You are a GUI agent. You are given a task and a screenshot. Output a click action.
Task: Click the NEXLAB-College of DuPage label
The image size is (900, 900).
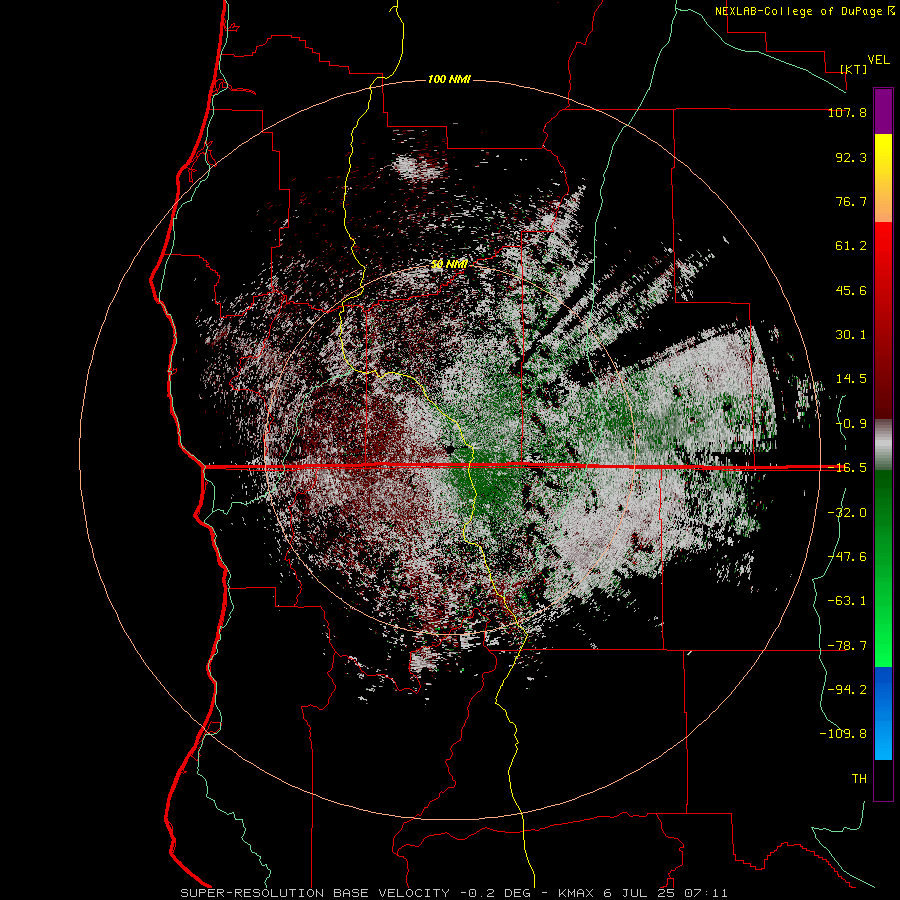click(x=798, y=11)
